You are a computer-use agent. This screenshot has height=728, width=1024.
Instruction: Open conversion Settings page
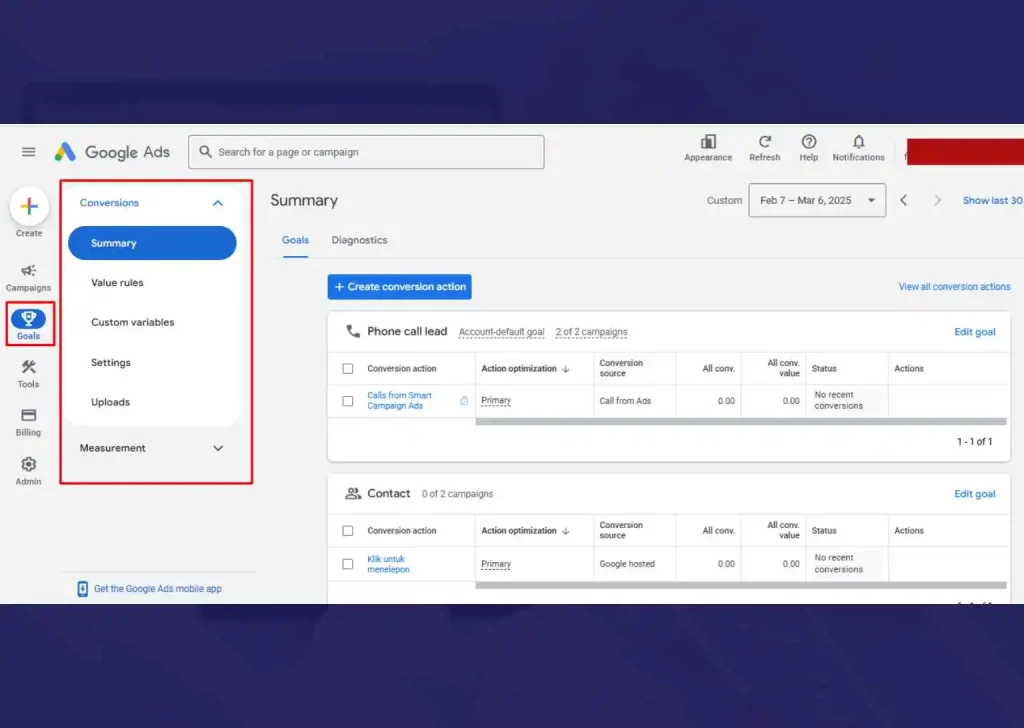coord(110,362)
